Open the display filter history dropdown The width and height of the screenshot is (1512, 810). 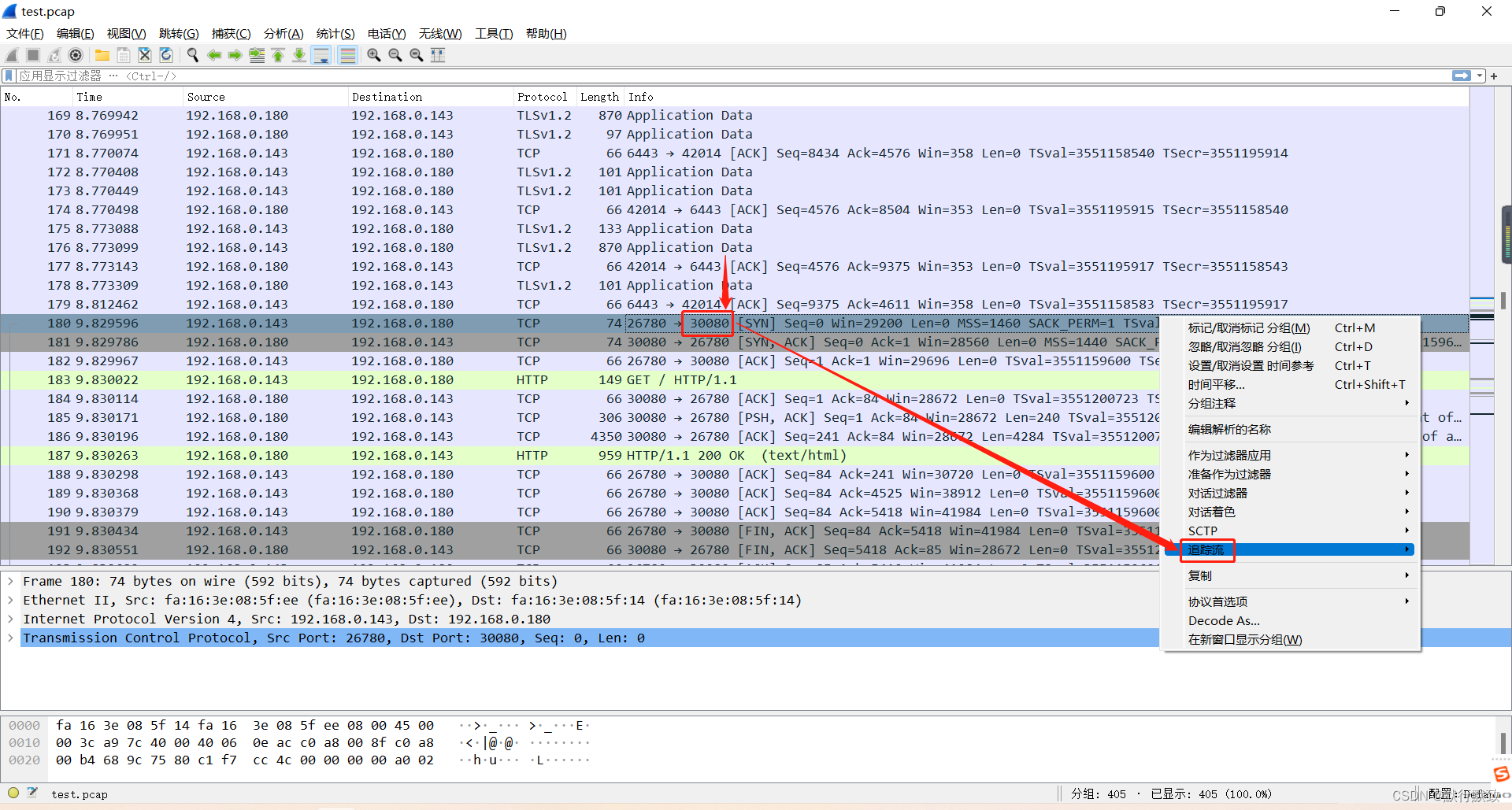(x=1480, y=76)
